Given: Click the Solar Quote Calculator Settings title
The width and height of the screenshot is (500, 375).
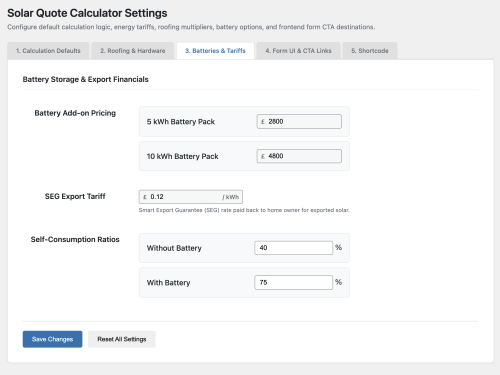Looking at the screenshot, I should point(87,13).
